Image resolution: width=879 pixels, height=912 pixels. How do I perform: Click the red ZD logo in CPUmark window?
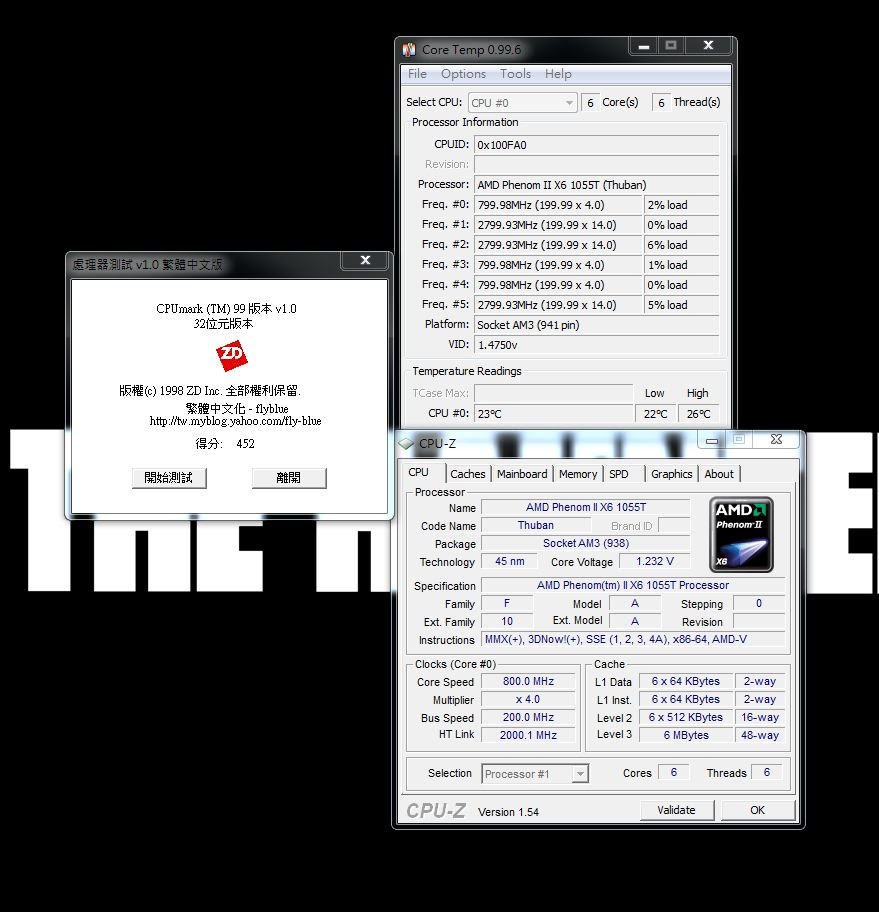(x=232, y=355)
